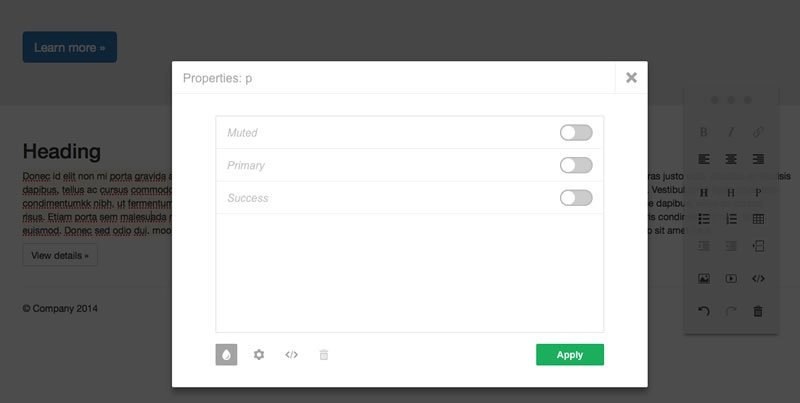Click the View details » button
This screenshot has width=800, height=403.
click(60, 255)
